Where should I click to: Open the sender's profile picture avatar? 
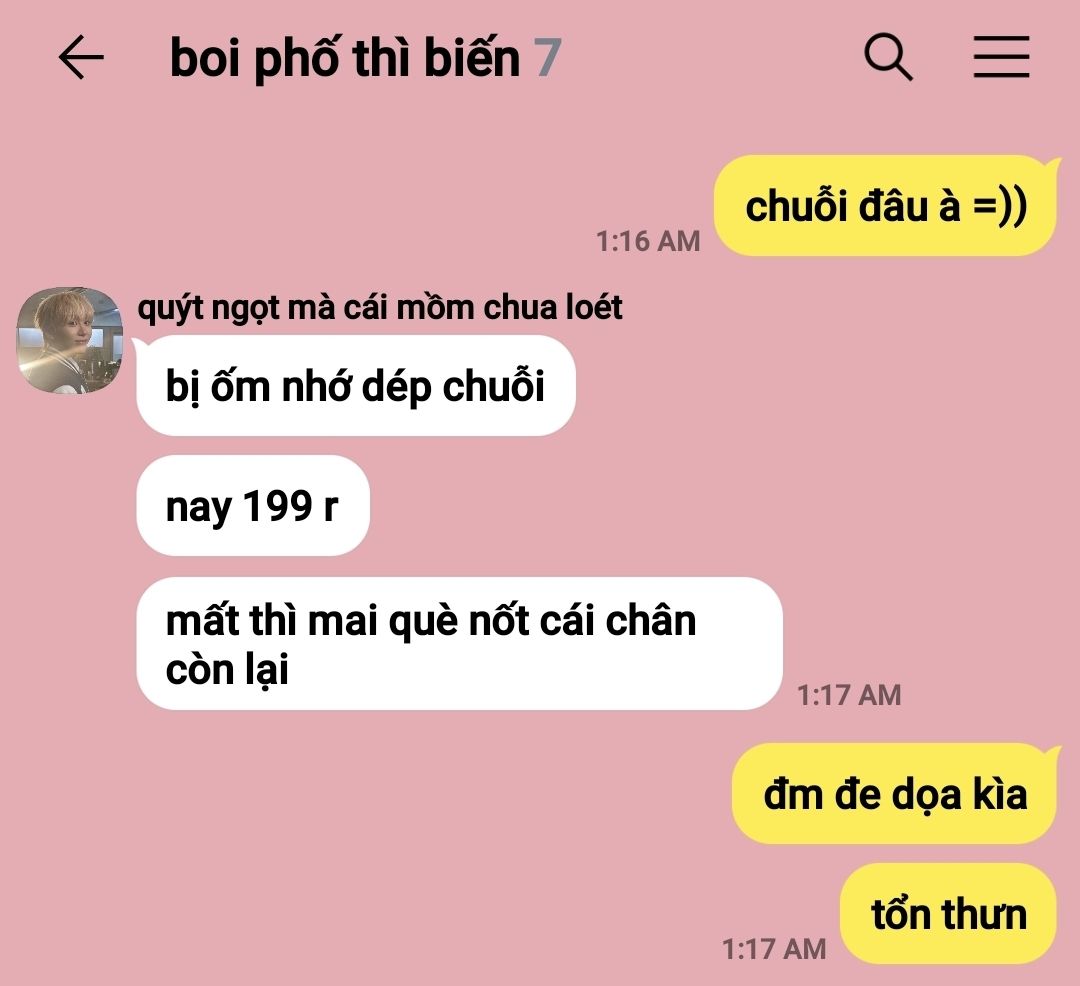[x=70, y=340]
